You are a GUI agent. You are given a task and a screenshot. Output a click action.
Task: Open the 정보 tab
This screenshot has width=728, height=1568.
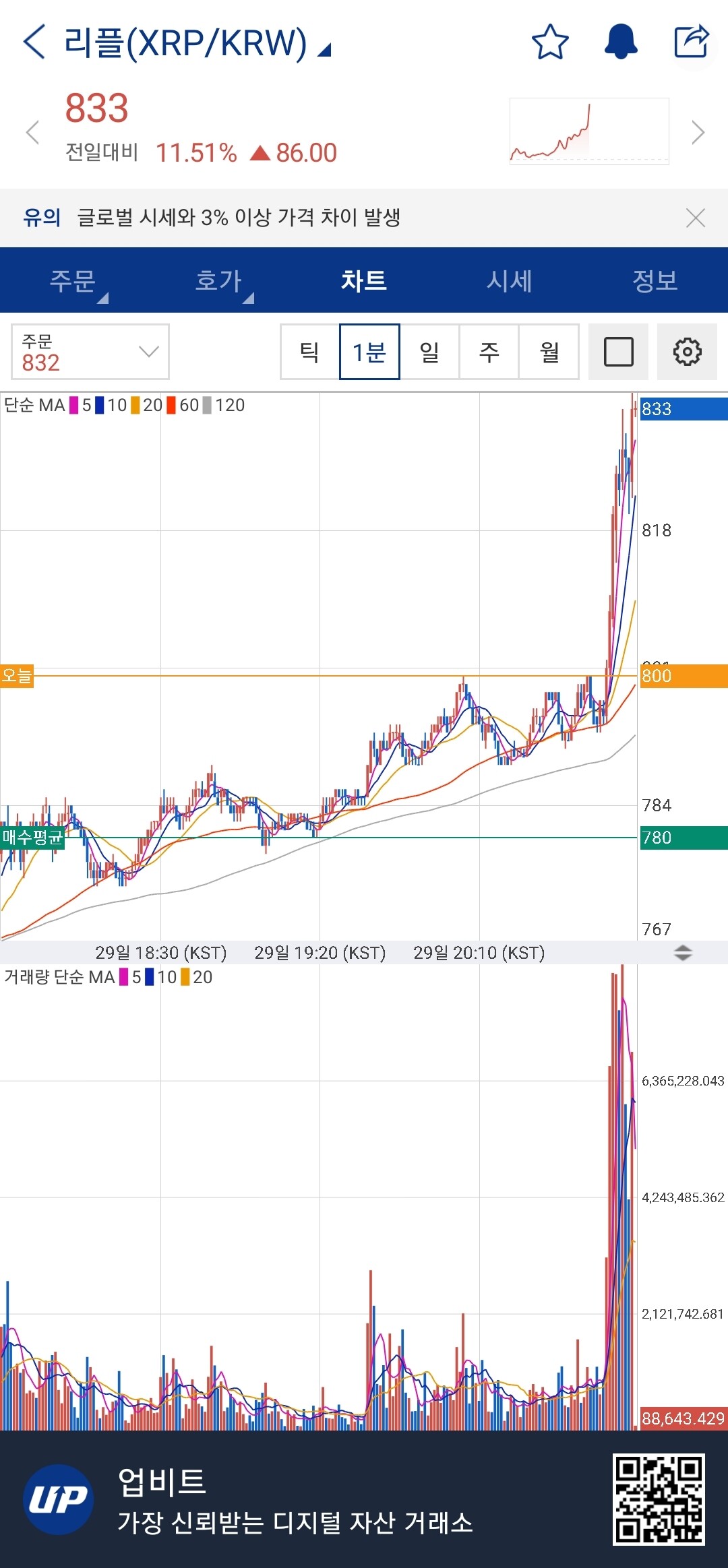click(655, 280)
